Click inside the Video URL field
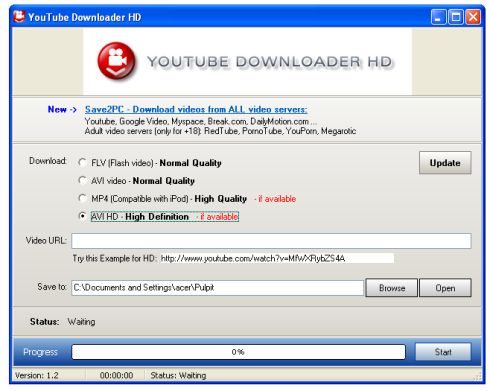Image resolution: width=490 pixels, height=391 pixels. coord(271,241)
